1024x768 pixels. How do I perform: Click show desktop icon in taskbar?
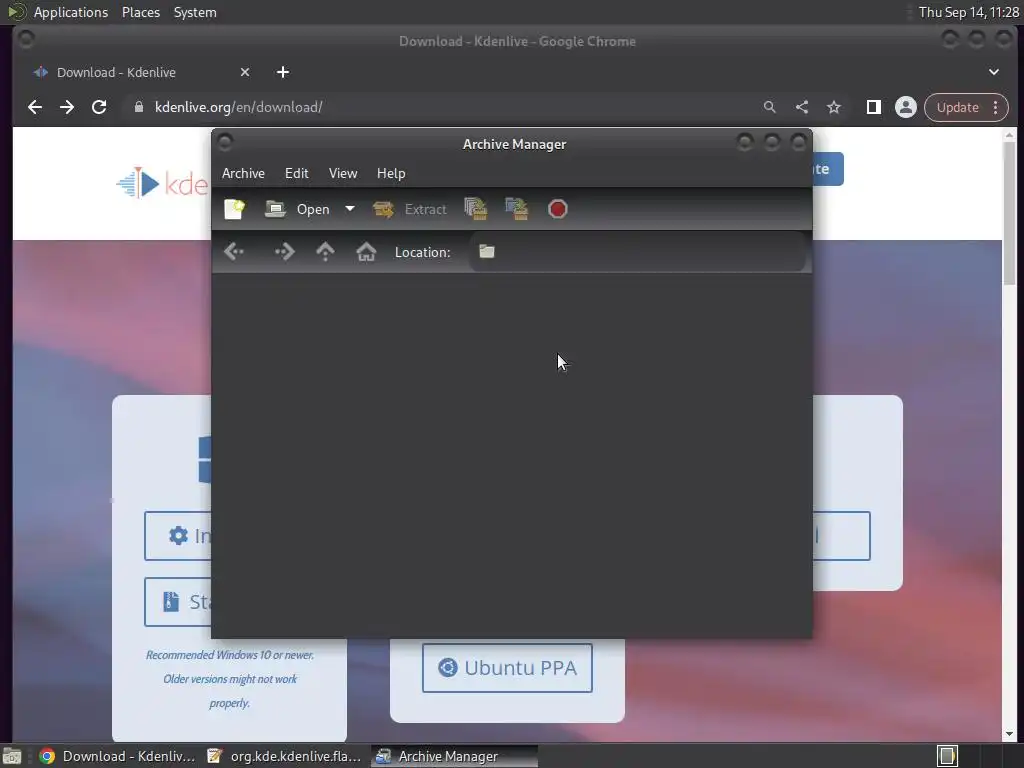tap(12, 756)
